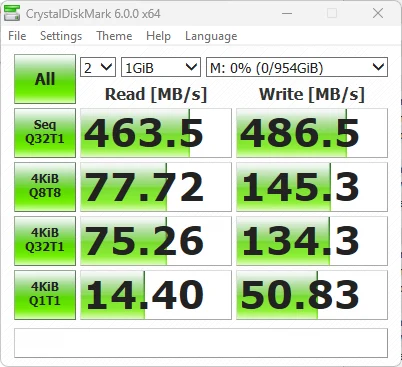The image size is (402, 367).
Task: Run the 4KiB Q8T8 benchmark
Action: point(45,187)
